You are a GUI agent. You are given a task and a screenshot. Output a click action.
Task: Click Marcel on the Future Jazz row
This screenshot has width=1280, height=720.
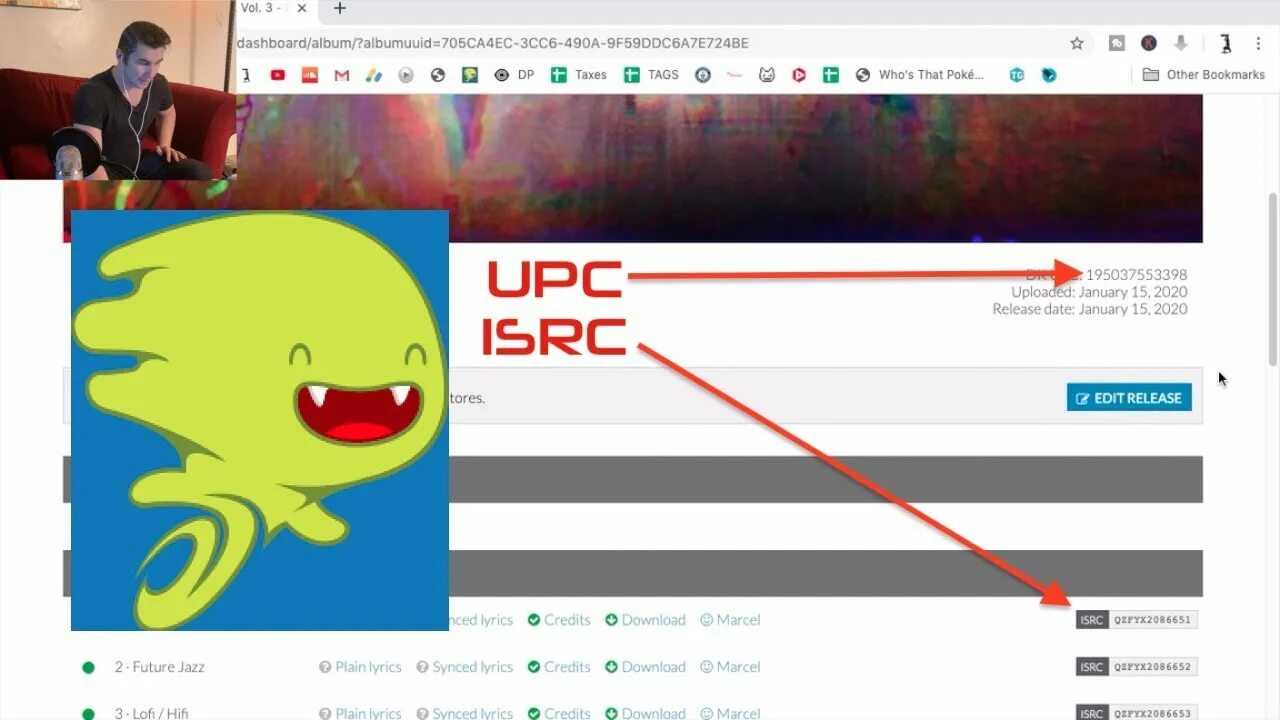click(x=730, y=667)
